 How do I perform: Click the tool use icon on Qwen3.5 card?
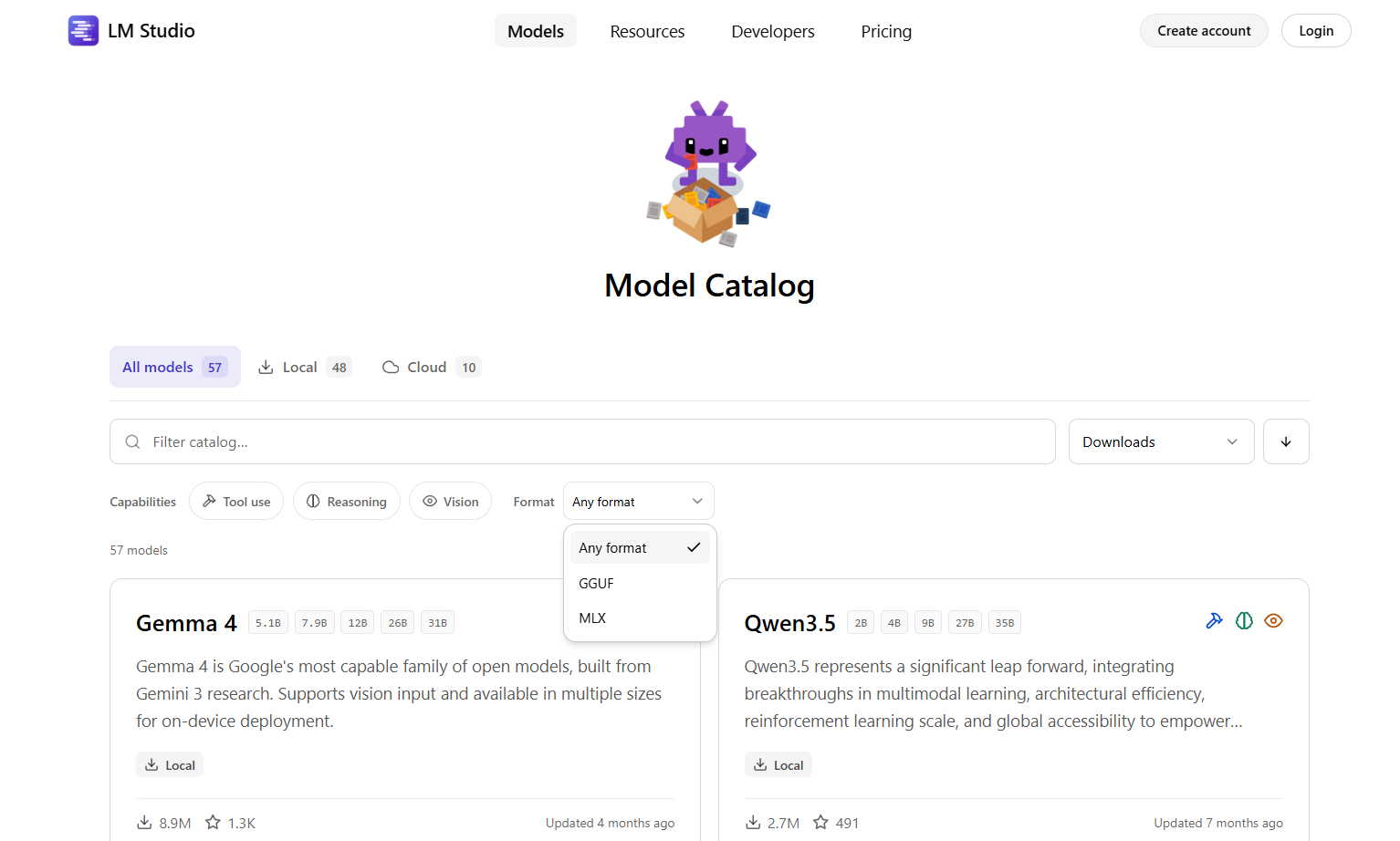click(x=1214, y=621)
